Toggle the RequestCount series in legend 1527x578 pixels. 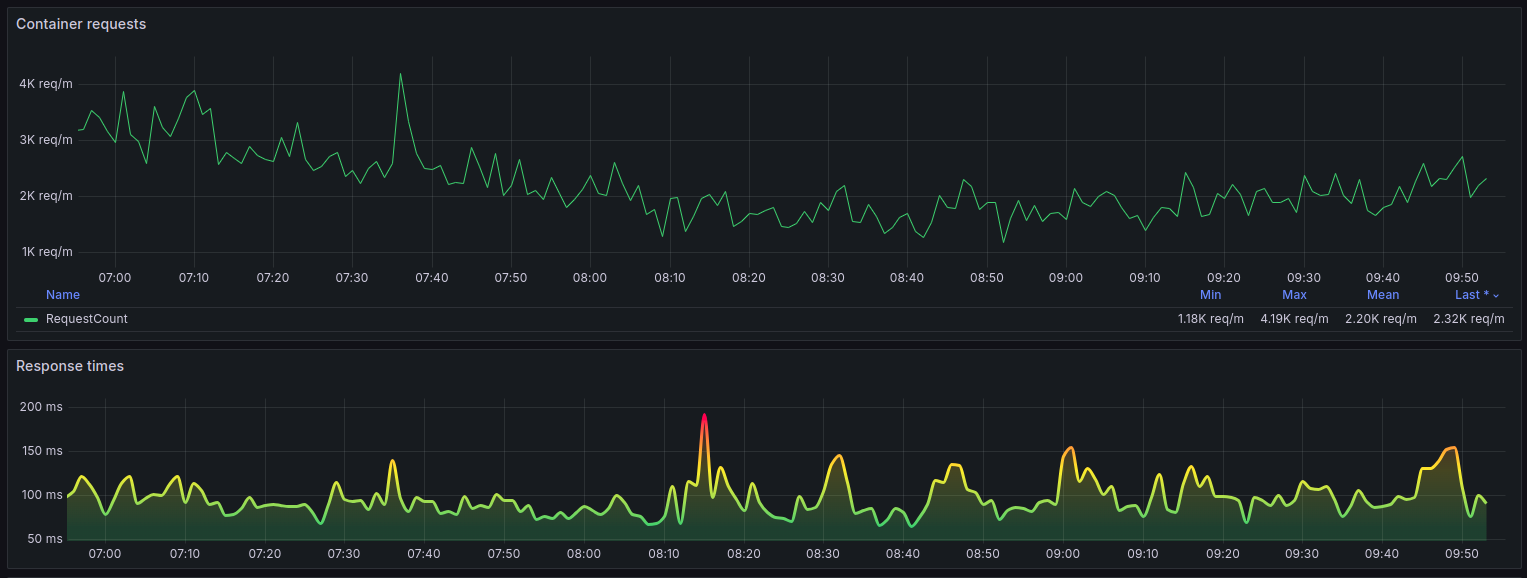pyautogui.click(x=87, y=319)
